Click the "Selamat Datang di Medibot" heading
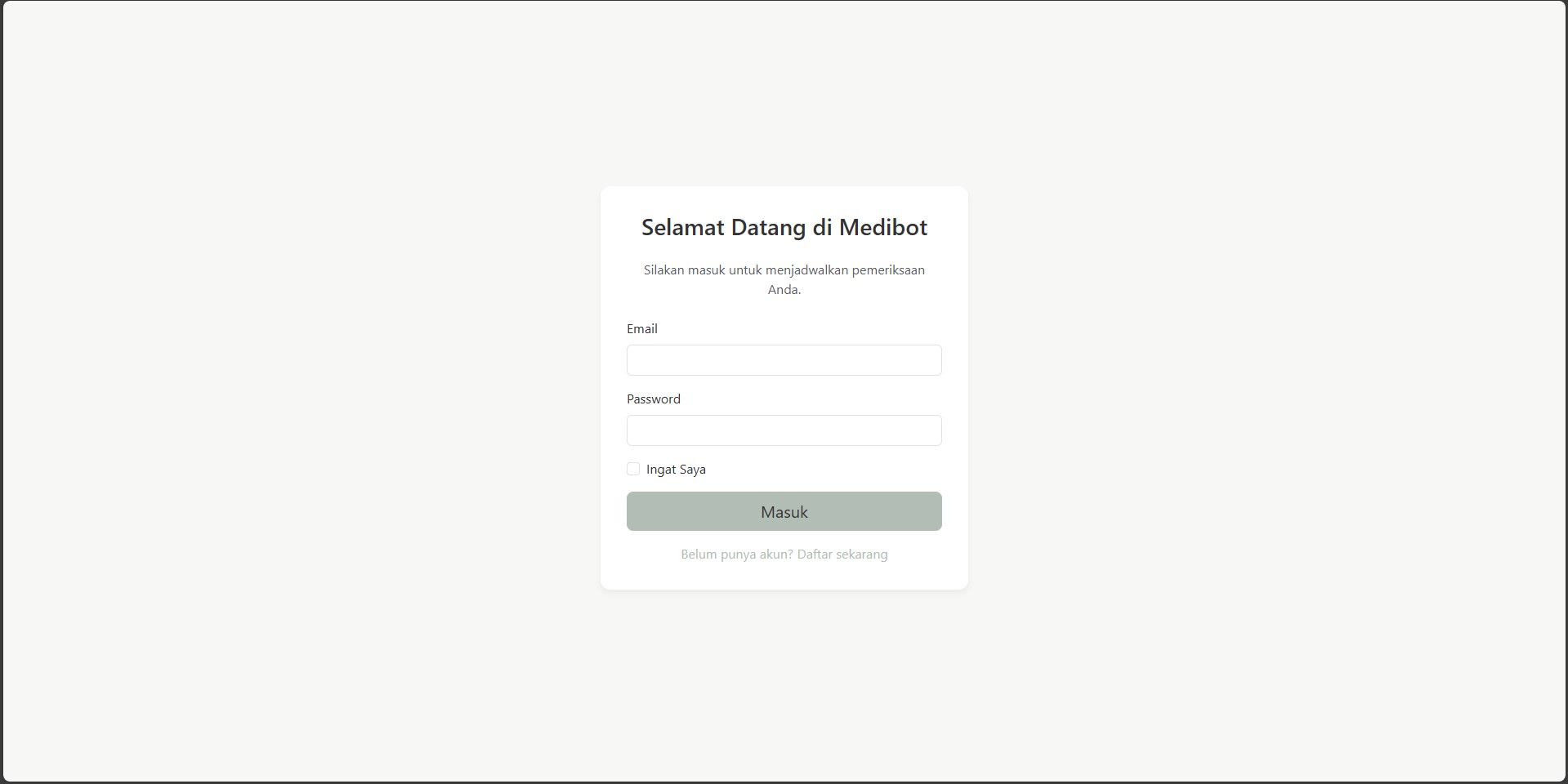 [x=784, y=227]
